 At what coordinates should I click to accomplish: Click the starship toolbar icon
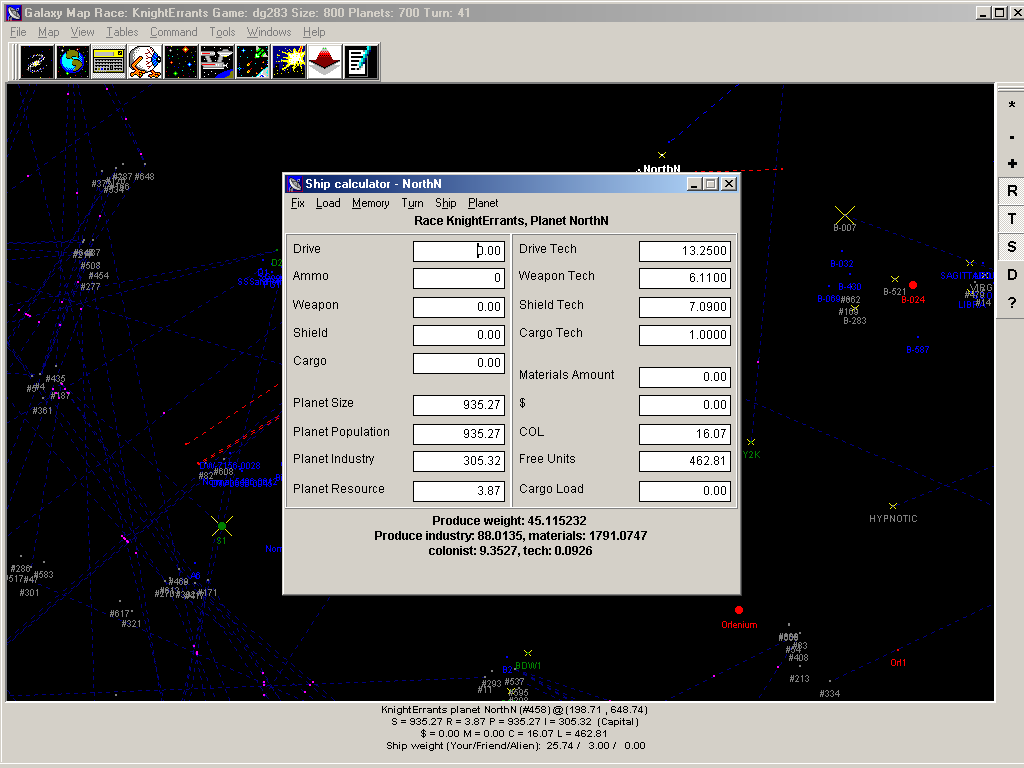point(217,62)
